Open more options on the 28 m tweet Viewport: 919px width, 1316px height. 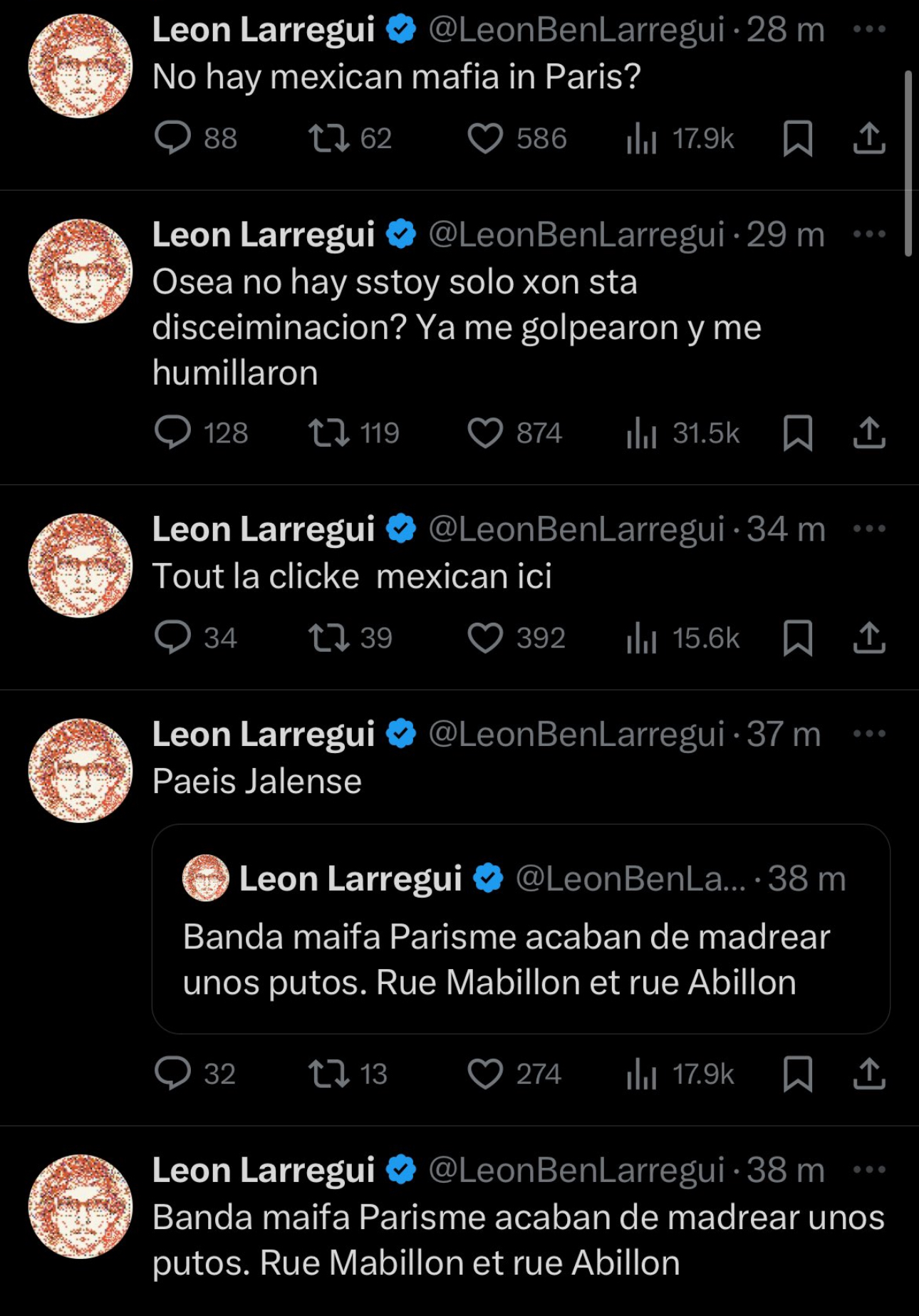[x=868, y=30]
